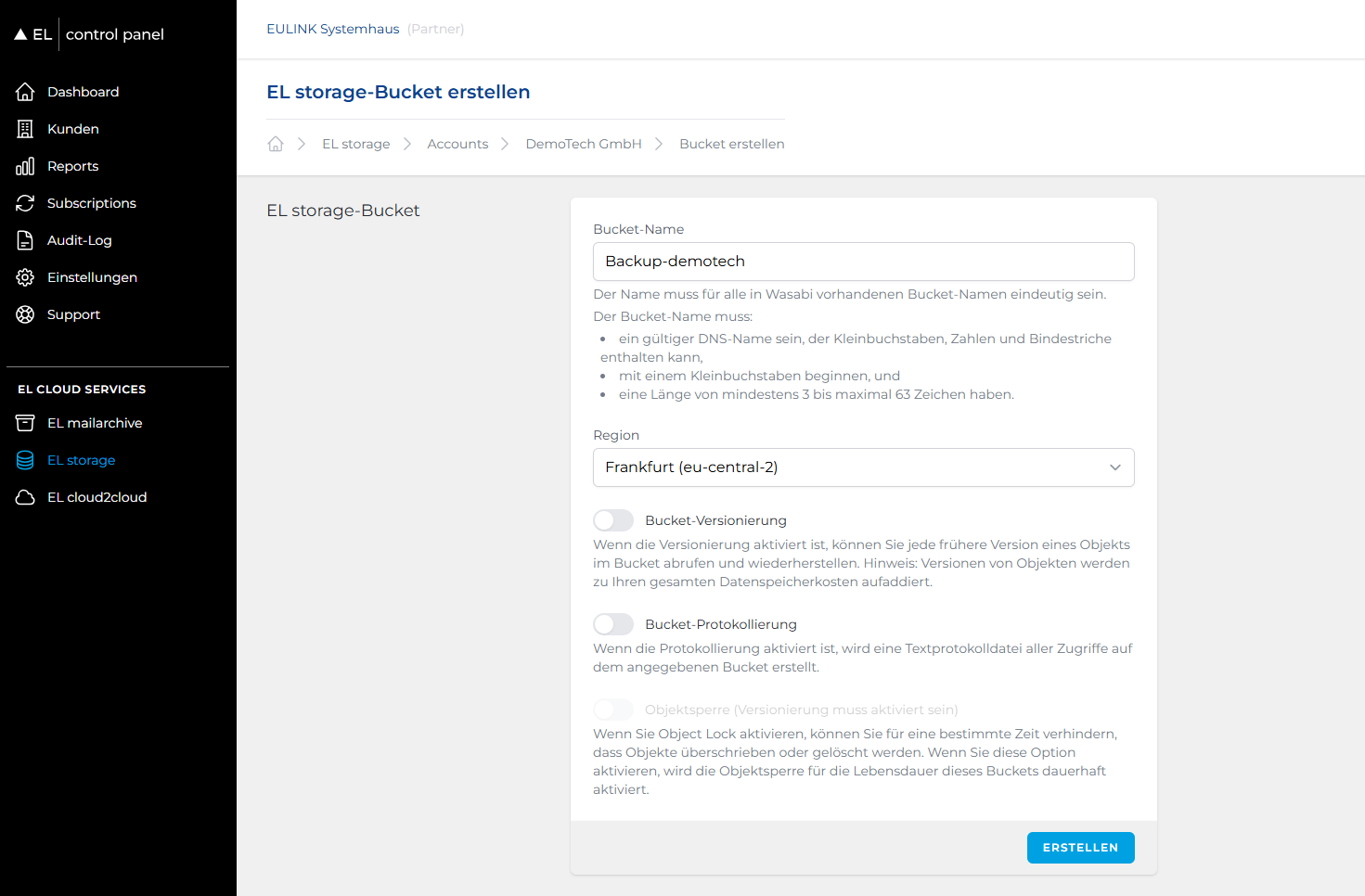
Task: Click the EL cloud2cloud cloud icon
Action: (x=25, y=497)
